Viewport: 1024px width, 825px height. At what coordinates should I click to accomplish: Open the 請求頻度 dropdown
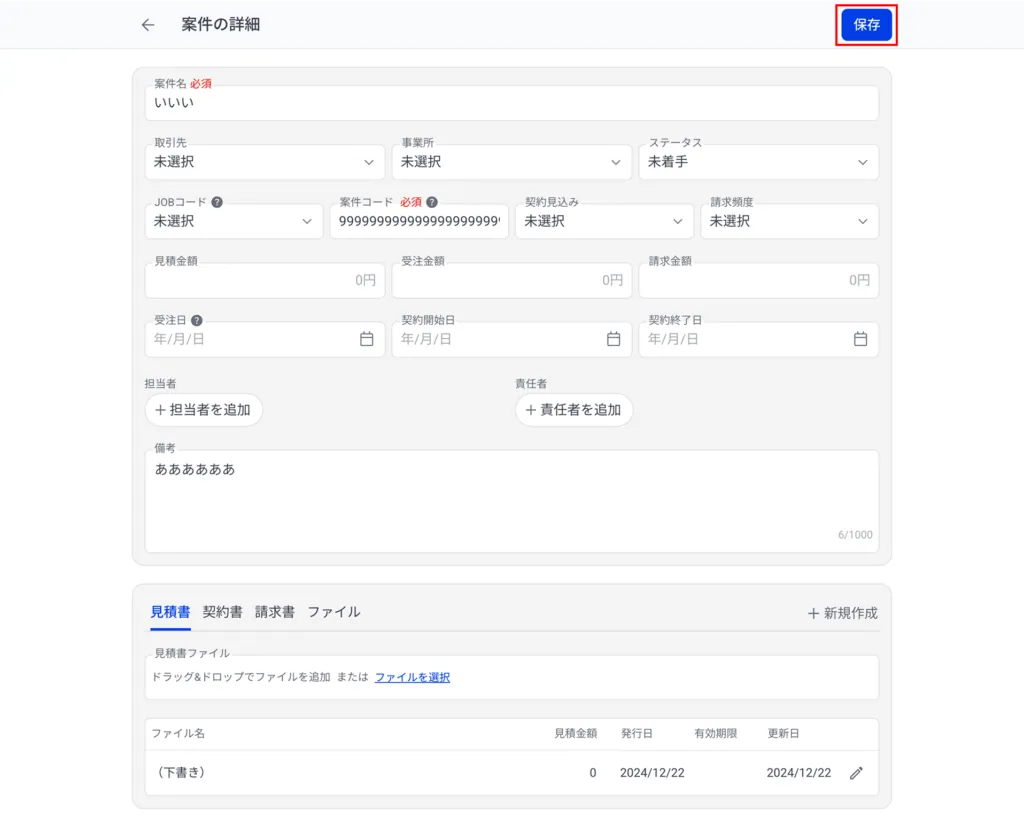click(790, 221)
